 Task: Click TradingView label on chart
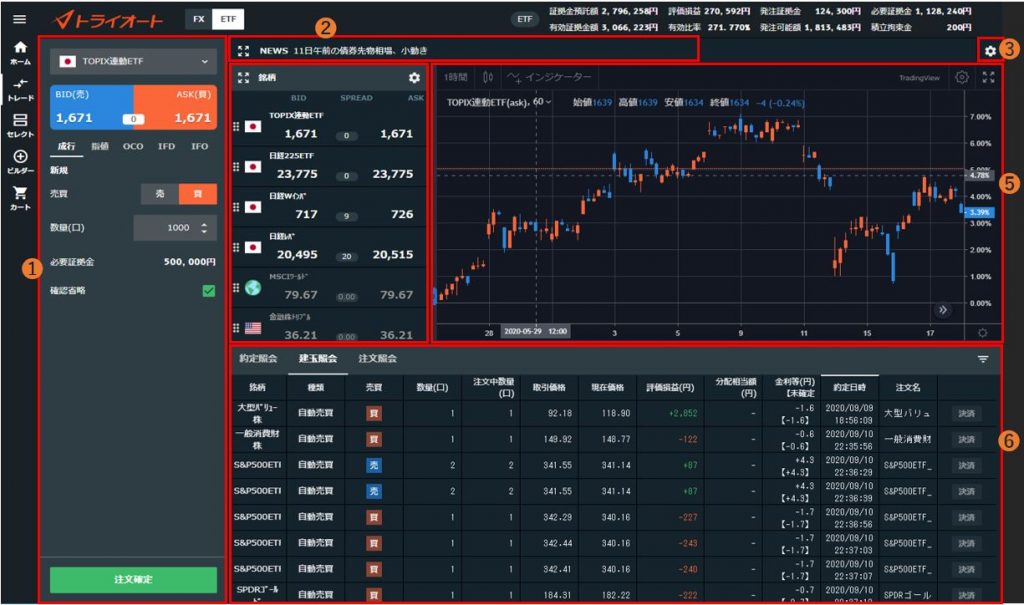[919, 78]
